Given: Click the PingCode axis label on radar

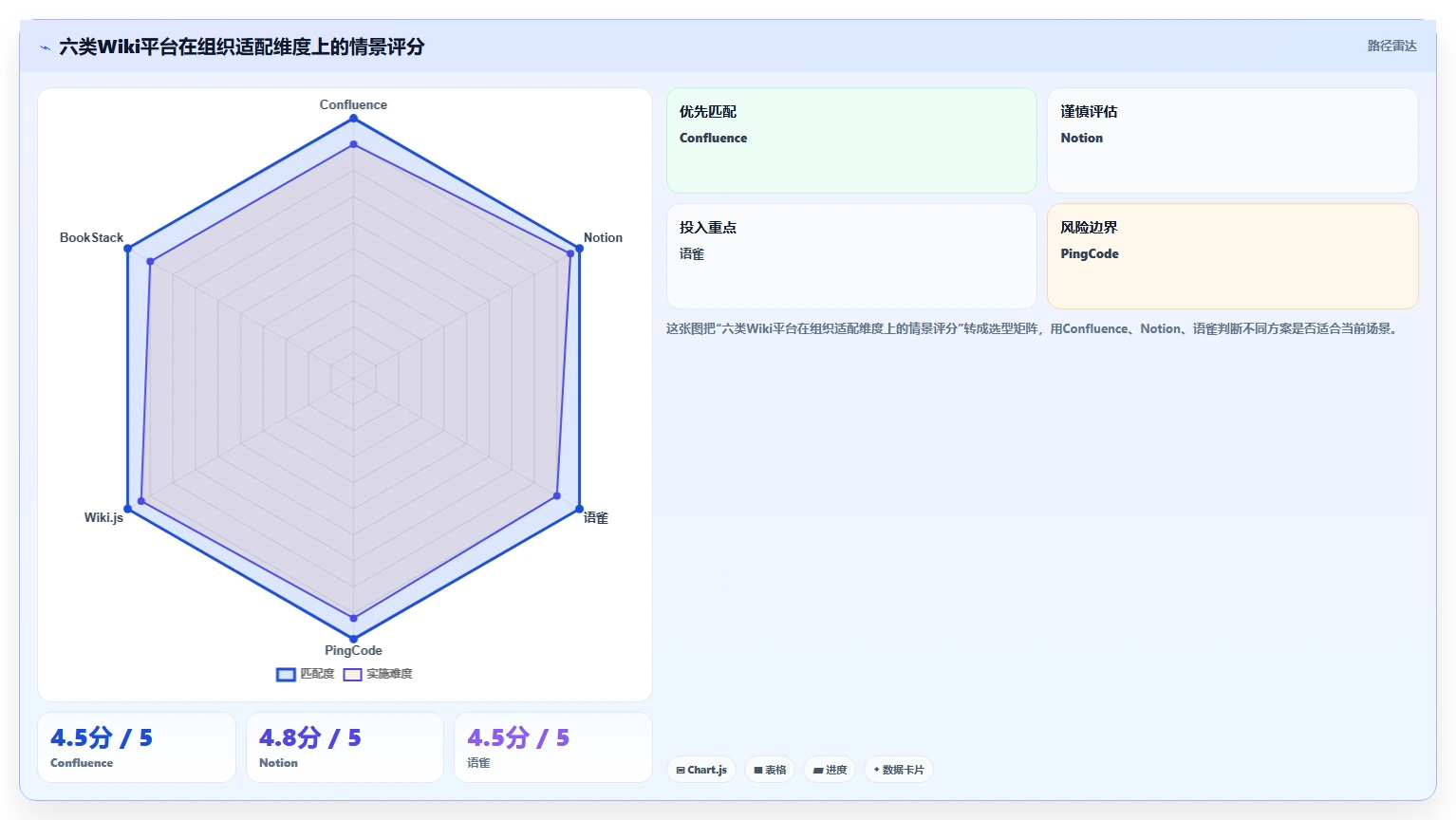Looking at the screenshot, I should click(353, 650).
